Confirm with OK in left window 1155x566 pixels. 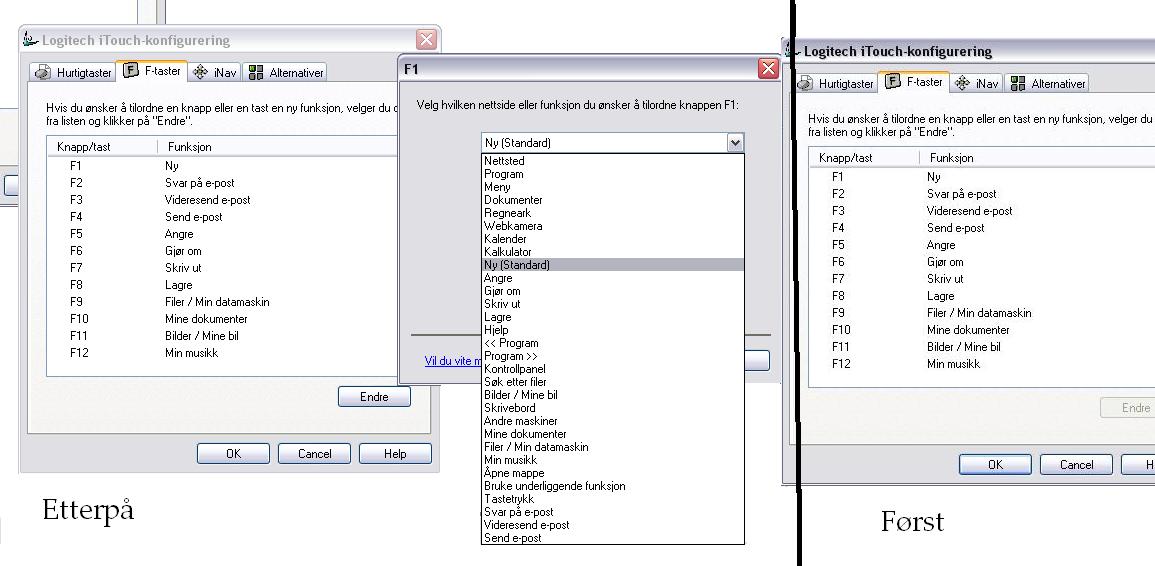click(234, 454)
